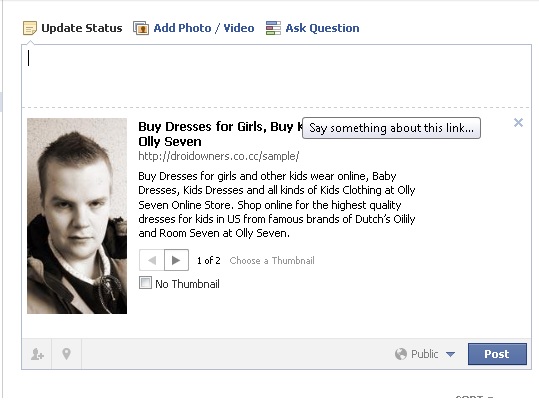Click the tag friends person-plus icon
Viewport: 539px width, 401px height.
(37, 354)
